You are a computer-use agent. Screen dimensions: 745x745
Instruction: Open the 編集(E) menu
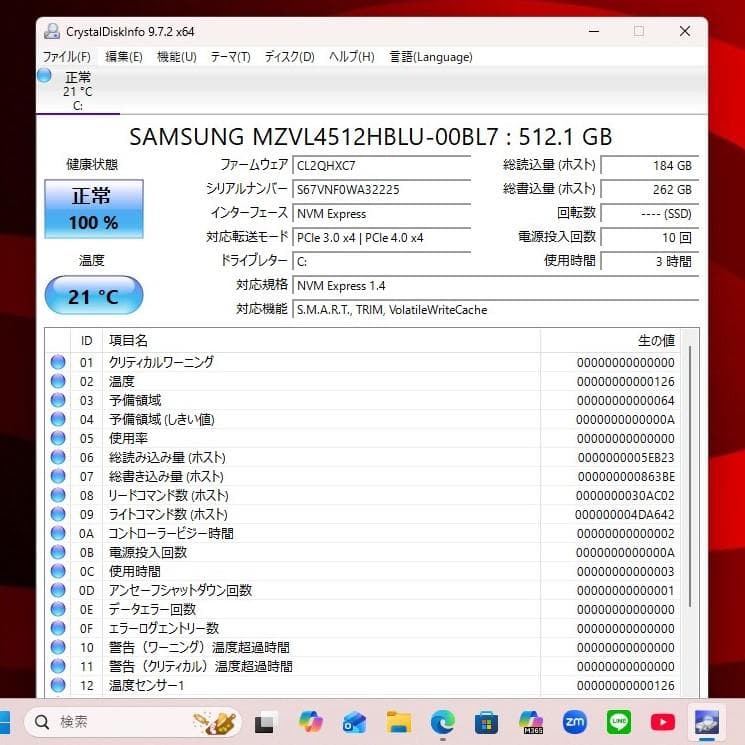[x=124, y=57]
